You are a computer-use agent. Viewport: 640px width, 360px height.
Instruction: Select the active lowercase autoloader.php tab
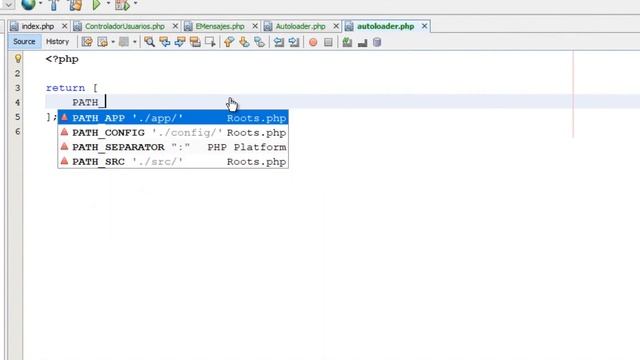(385, 26)
